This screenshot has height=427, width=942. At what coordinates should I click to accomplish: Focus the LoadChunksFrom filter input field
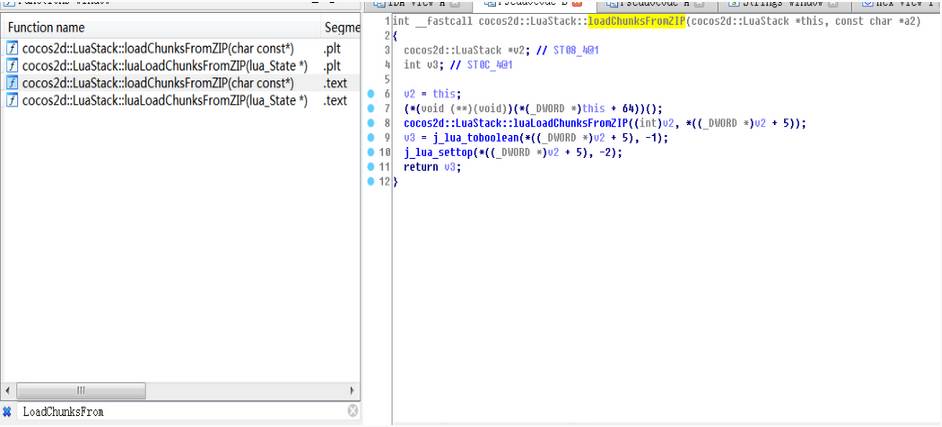click(180, 411)
